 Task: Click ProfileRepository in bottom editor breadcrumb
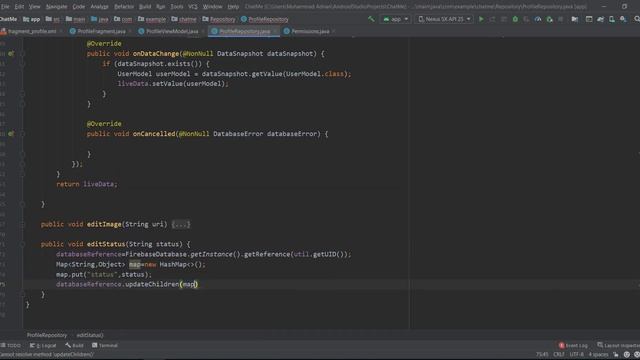(47, 335)
